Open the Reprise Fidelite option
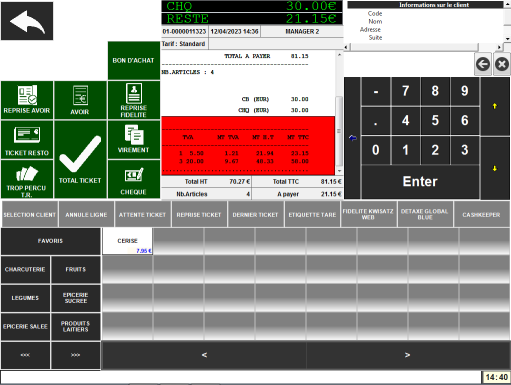The height and width of the screenshot is (385, 511). [134, 100]
